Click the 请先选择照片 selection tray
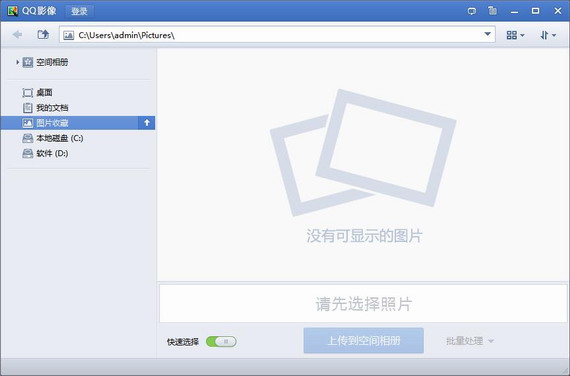Viewport: 570px width, 376px height. (x=364, y=304)
